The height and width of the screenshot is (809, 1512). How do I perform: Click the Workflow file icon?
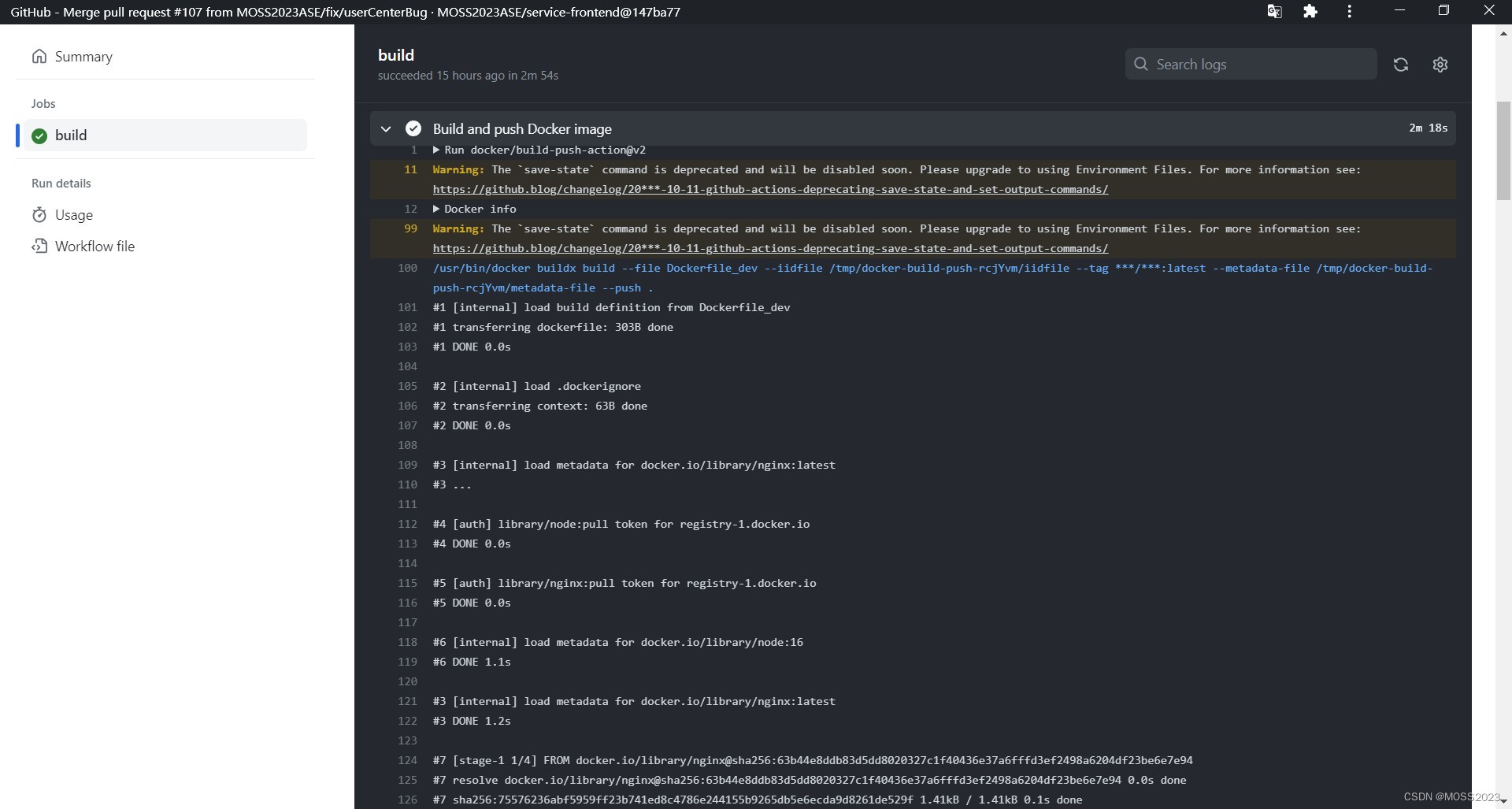[39, 246]
